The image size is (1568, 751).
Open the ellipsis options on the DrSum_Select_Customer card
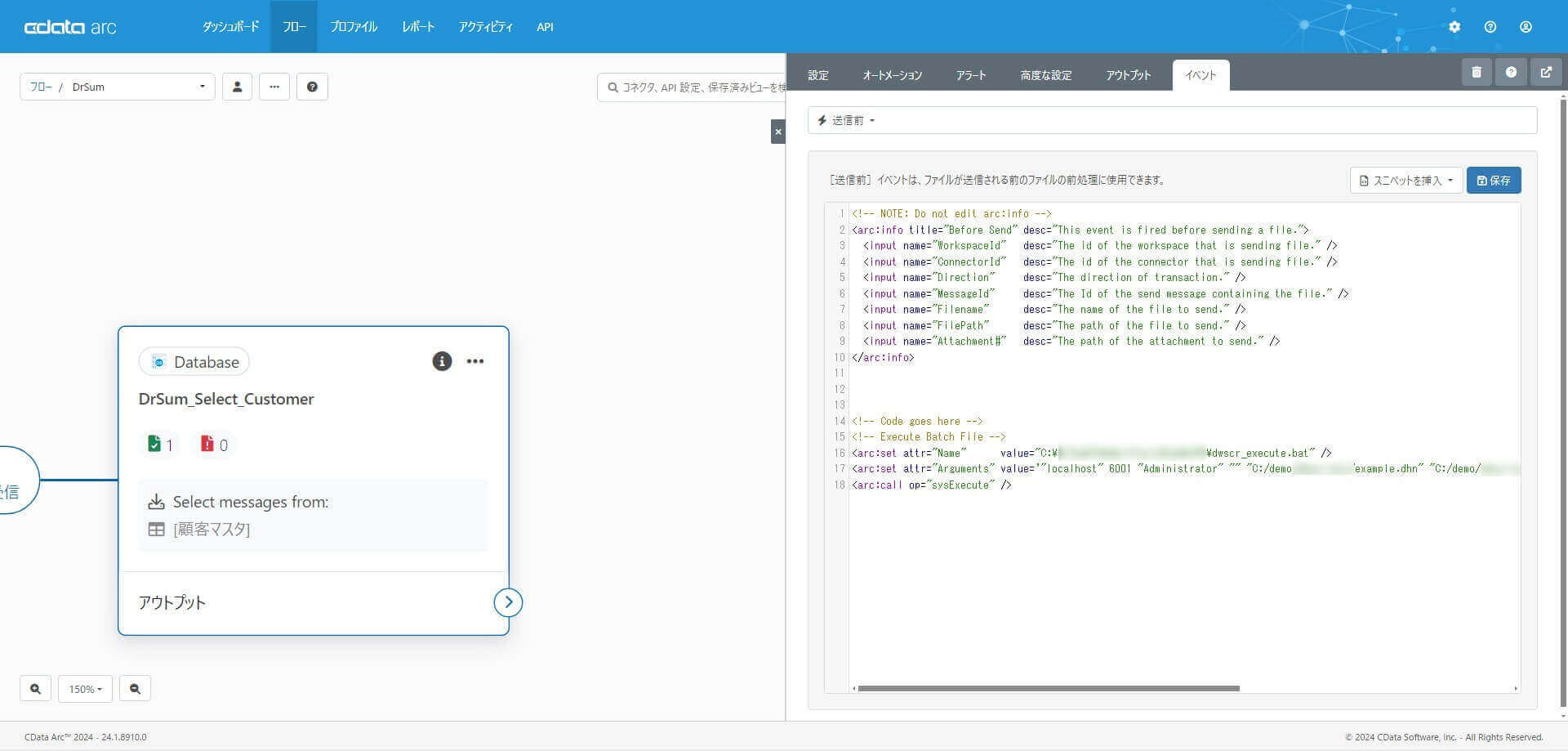(x=475, y=361)
